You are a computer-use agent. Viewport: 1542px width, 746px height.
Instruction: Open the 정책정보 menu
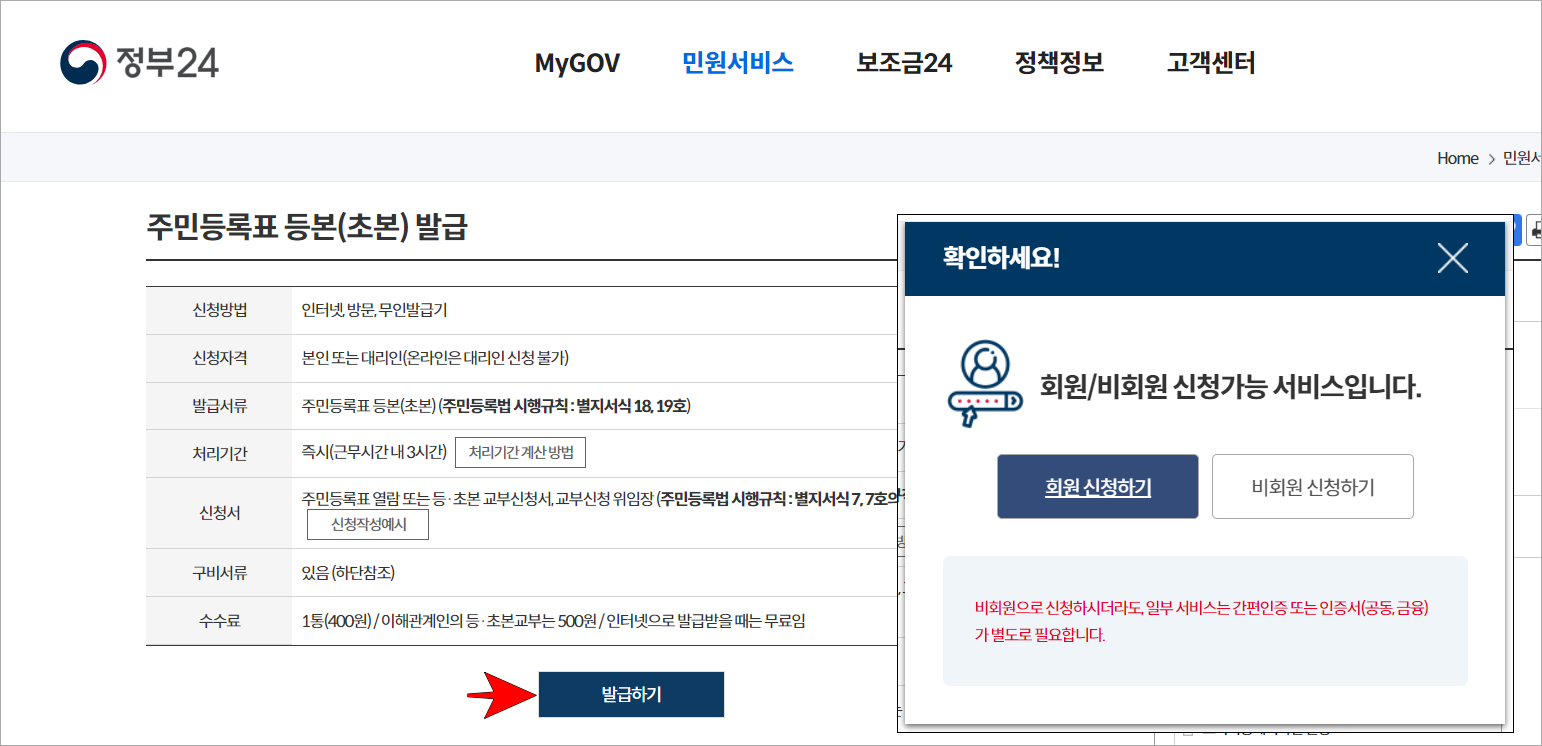click(1059, 63)
